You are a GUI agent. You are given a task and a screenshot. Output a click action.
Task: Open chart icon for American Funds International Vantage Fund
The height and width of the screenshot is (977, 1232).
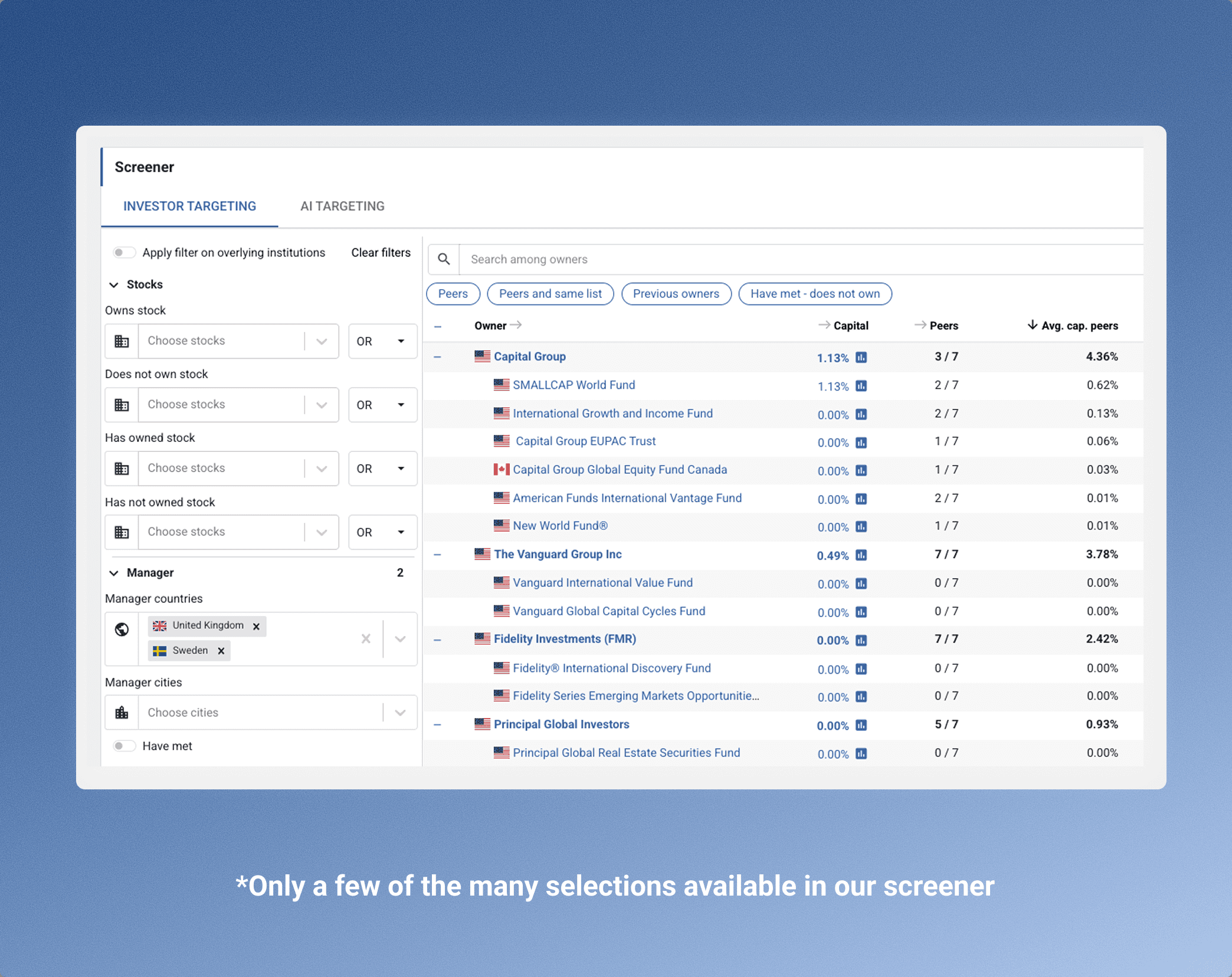[x=861, y=499]
